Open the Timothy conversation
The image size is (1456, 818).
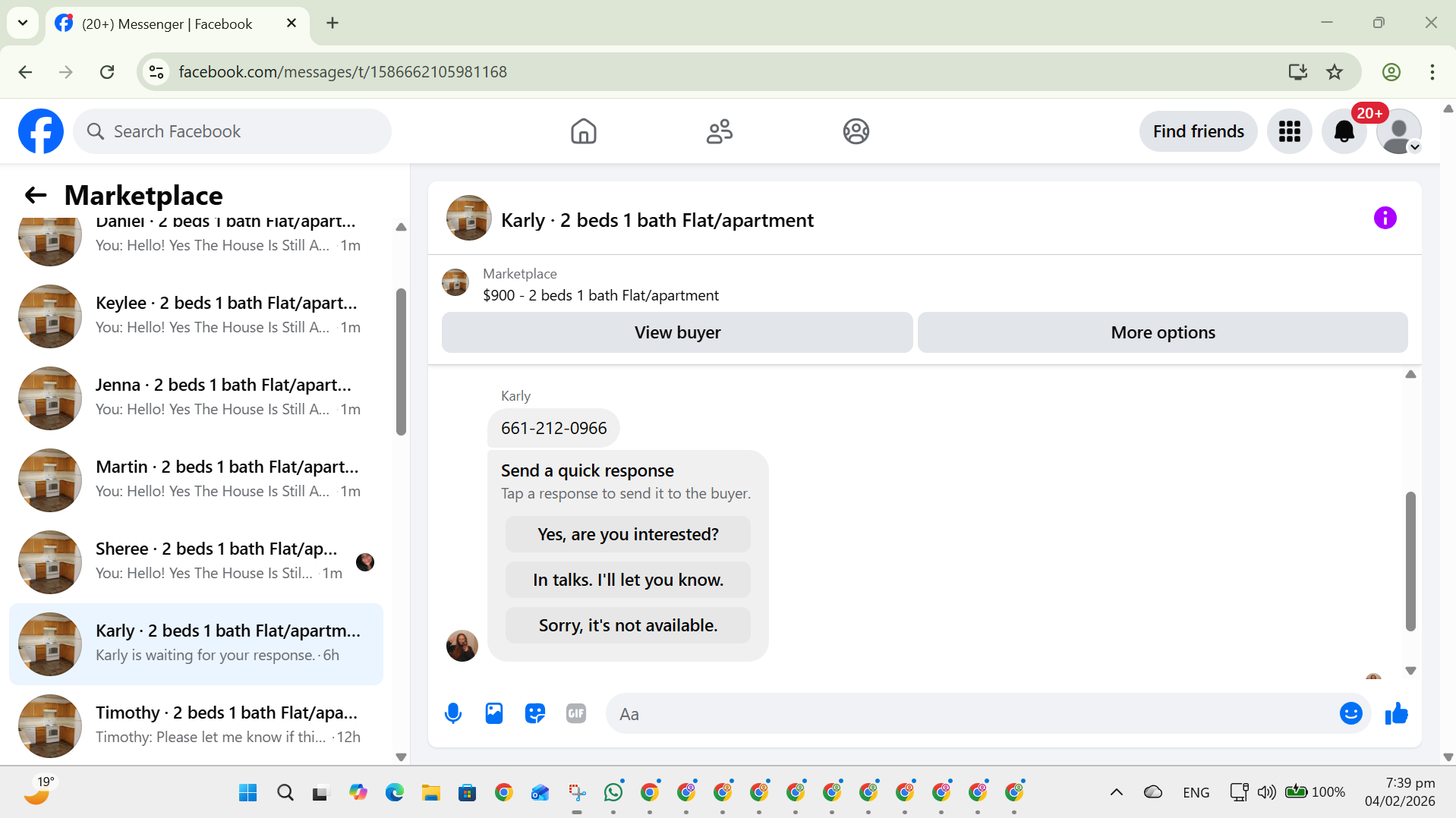tap(196, 725)
